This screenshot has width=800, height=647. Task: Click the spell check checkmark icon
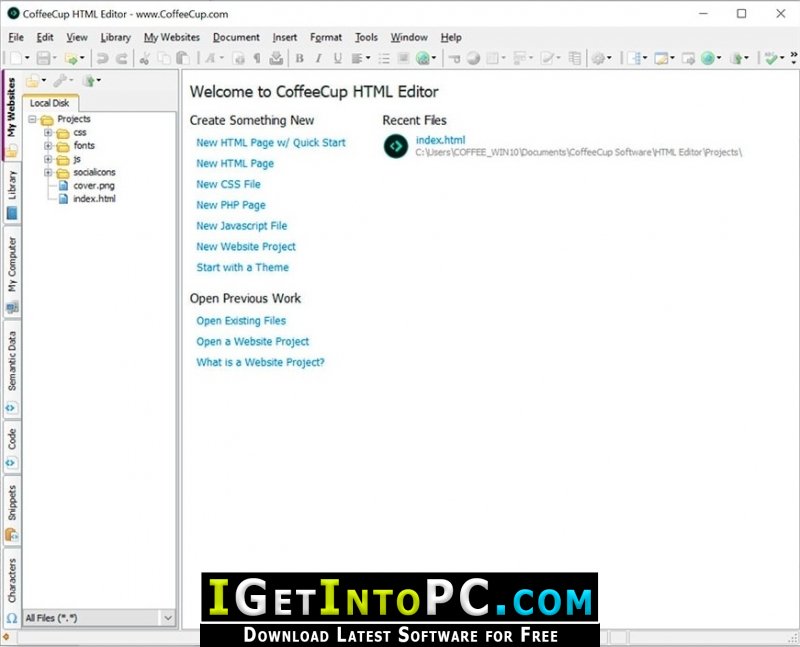[771, 58]
